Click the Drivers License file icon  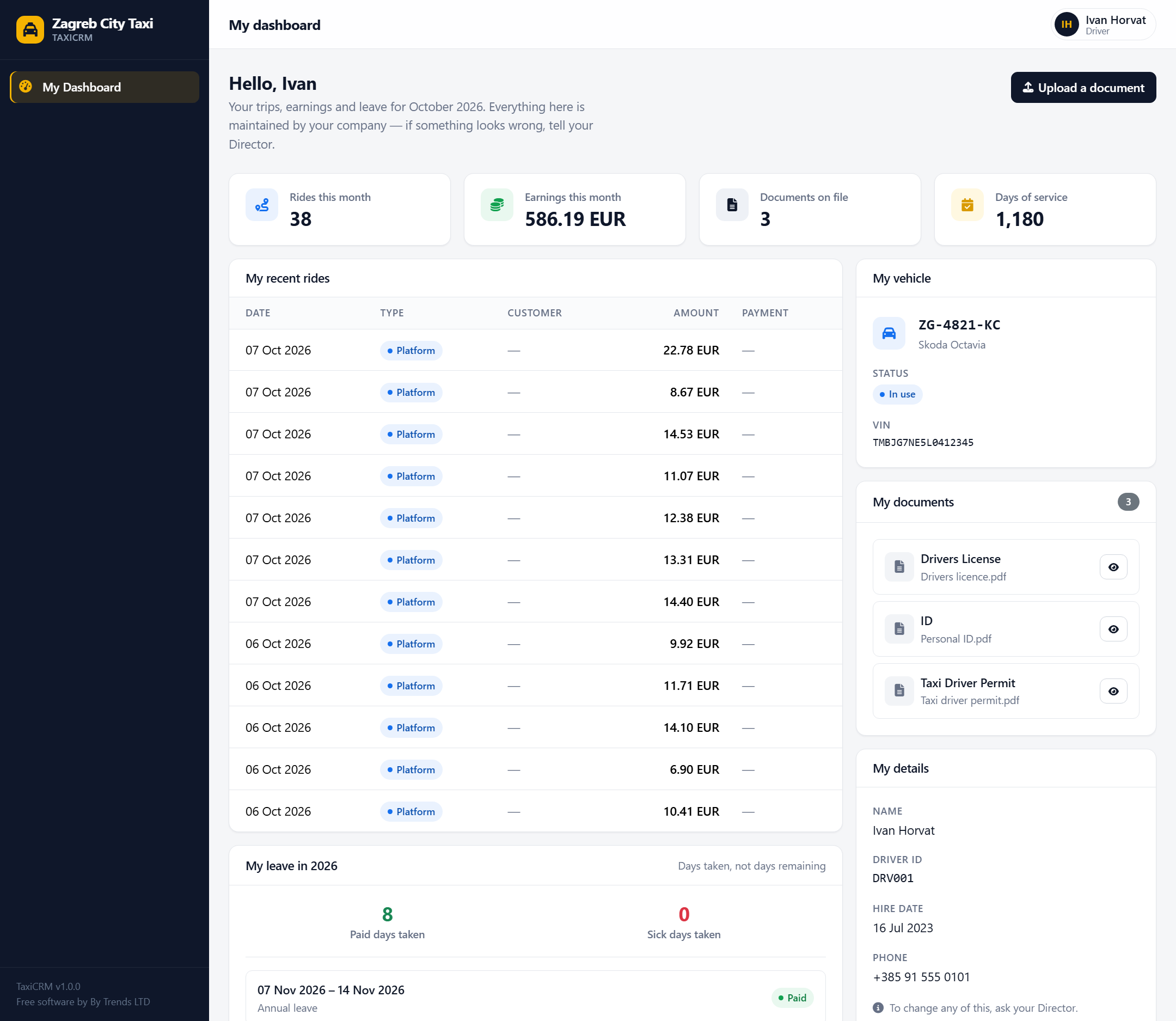coord(899,567)
